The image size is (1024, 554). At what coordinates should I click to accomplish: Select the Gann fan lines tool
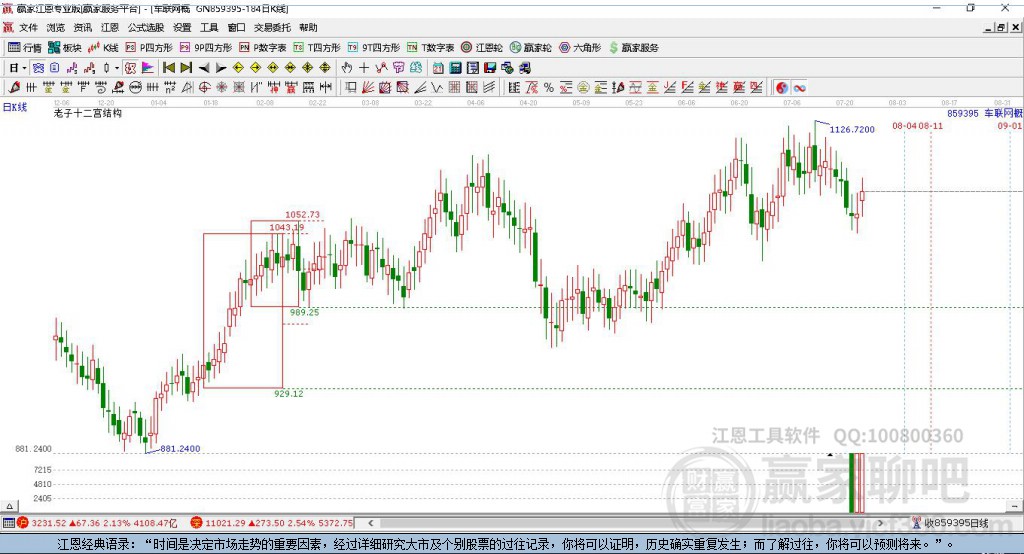click(368, 88)
